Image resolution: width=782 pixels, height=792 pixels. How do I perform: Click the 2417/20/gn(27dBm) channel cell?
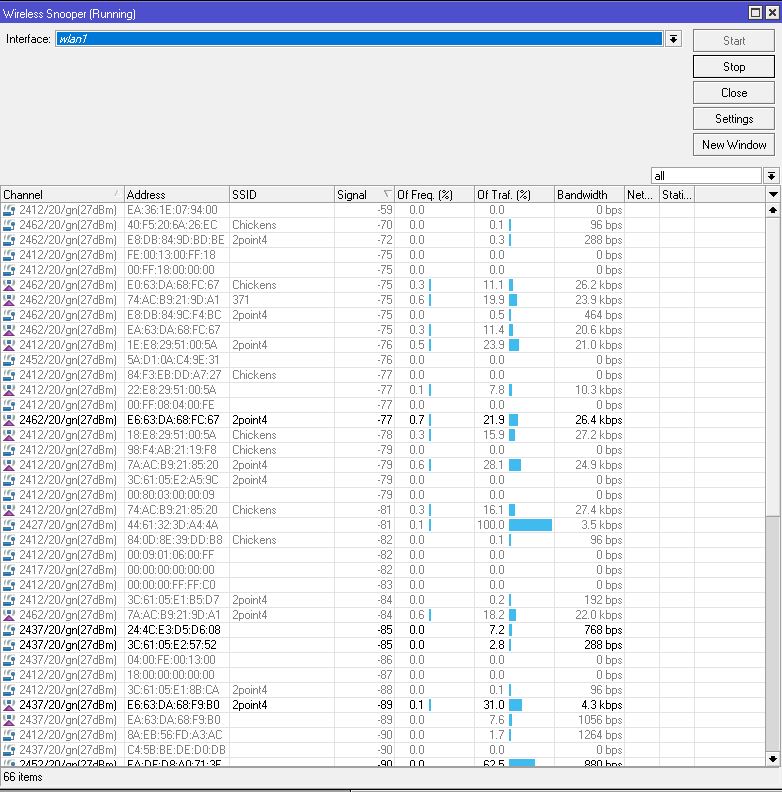(x=68, y=570)
